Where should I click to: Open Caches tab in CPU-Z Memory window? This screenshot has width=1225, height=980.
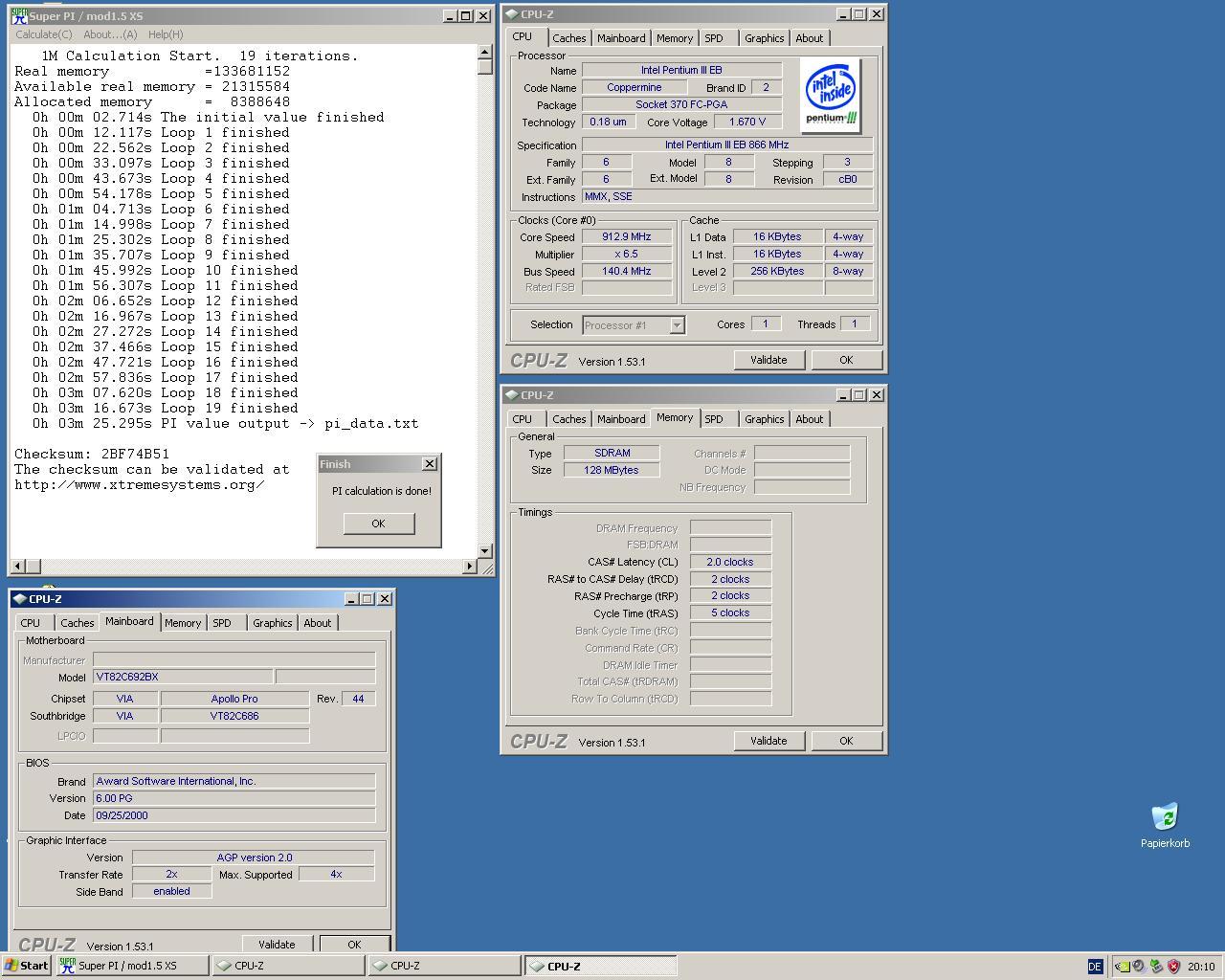[x=568, y=419]
